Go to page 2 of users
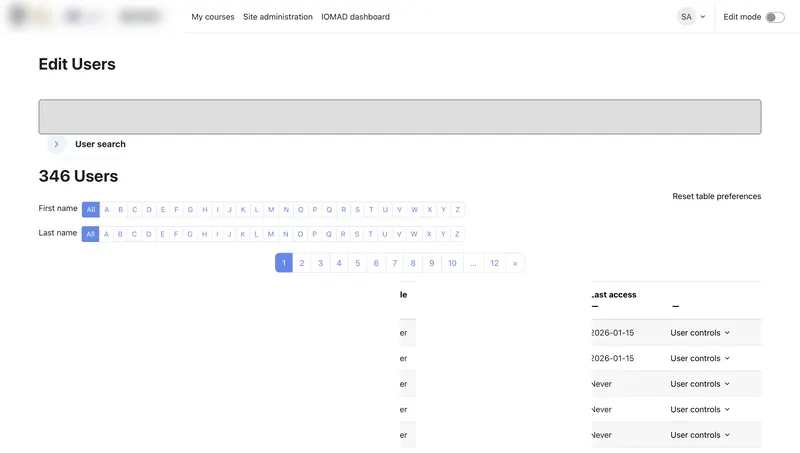 tap(302, 263)
